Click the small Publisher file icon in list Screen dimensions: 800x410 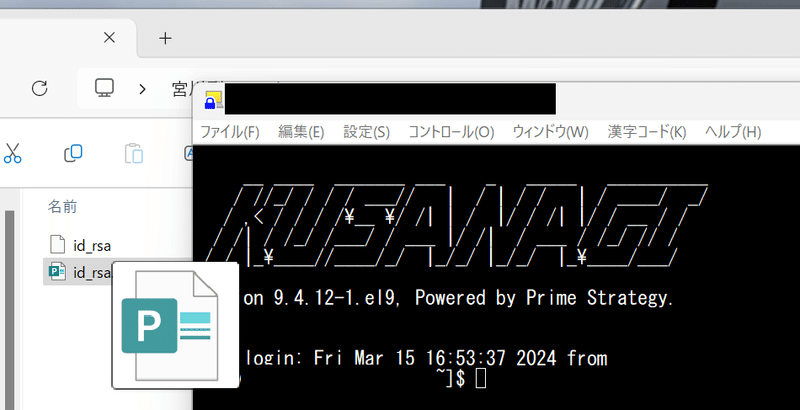coord(57,271)
